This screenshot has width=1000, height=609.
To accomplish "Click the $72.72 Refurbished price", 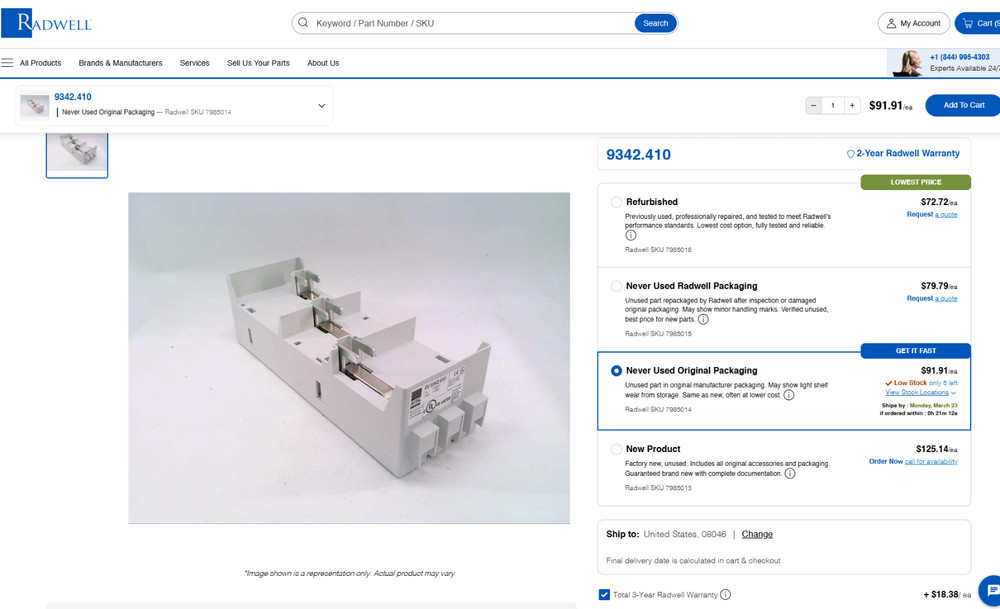I will point(939,202).
